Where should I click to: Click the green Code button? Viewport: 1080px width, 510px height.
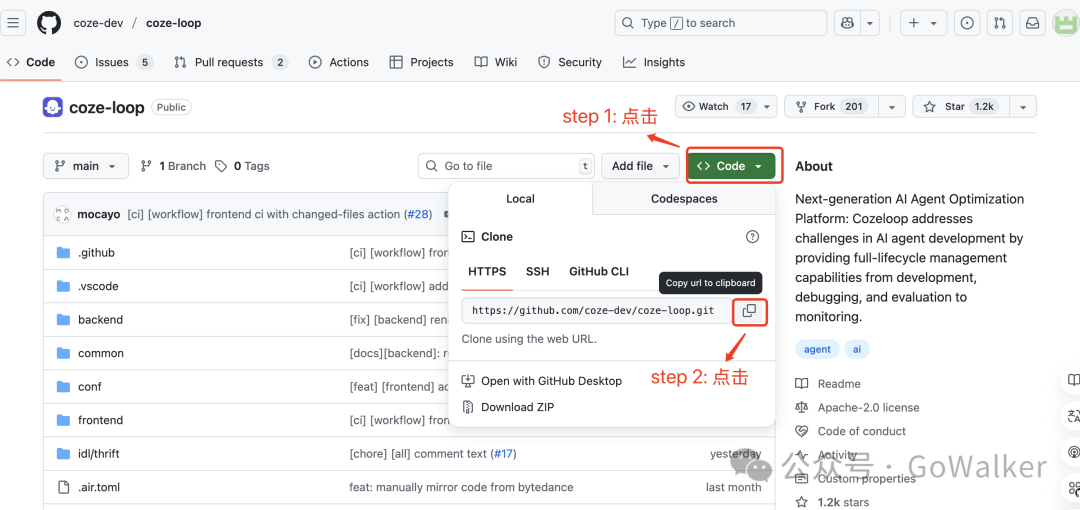pyautogui.click(x=731, y=166)
